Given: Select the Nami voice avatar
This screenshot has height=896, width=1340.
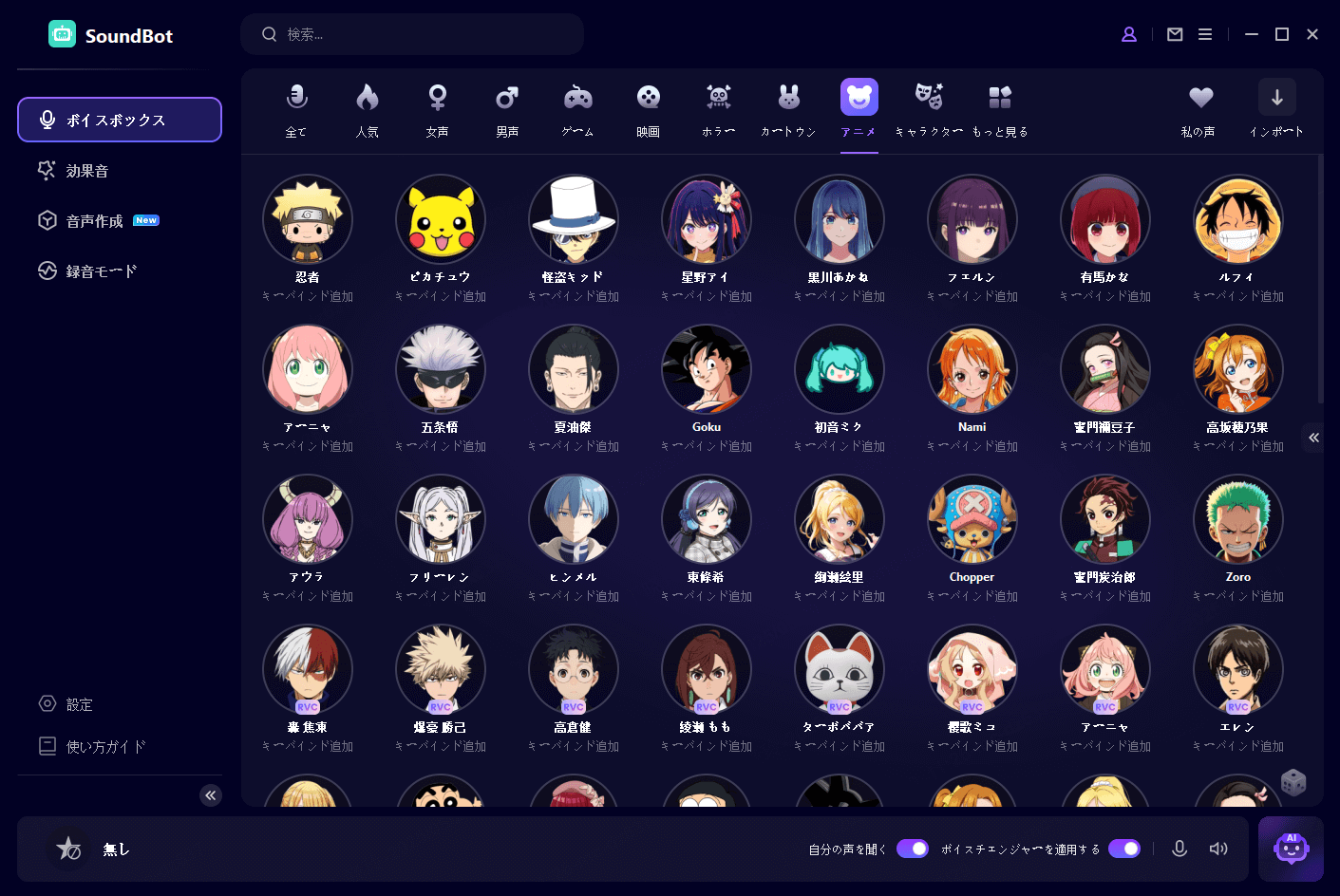Looking at the screenshot, I should click(972, 369).
